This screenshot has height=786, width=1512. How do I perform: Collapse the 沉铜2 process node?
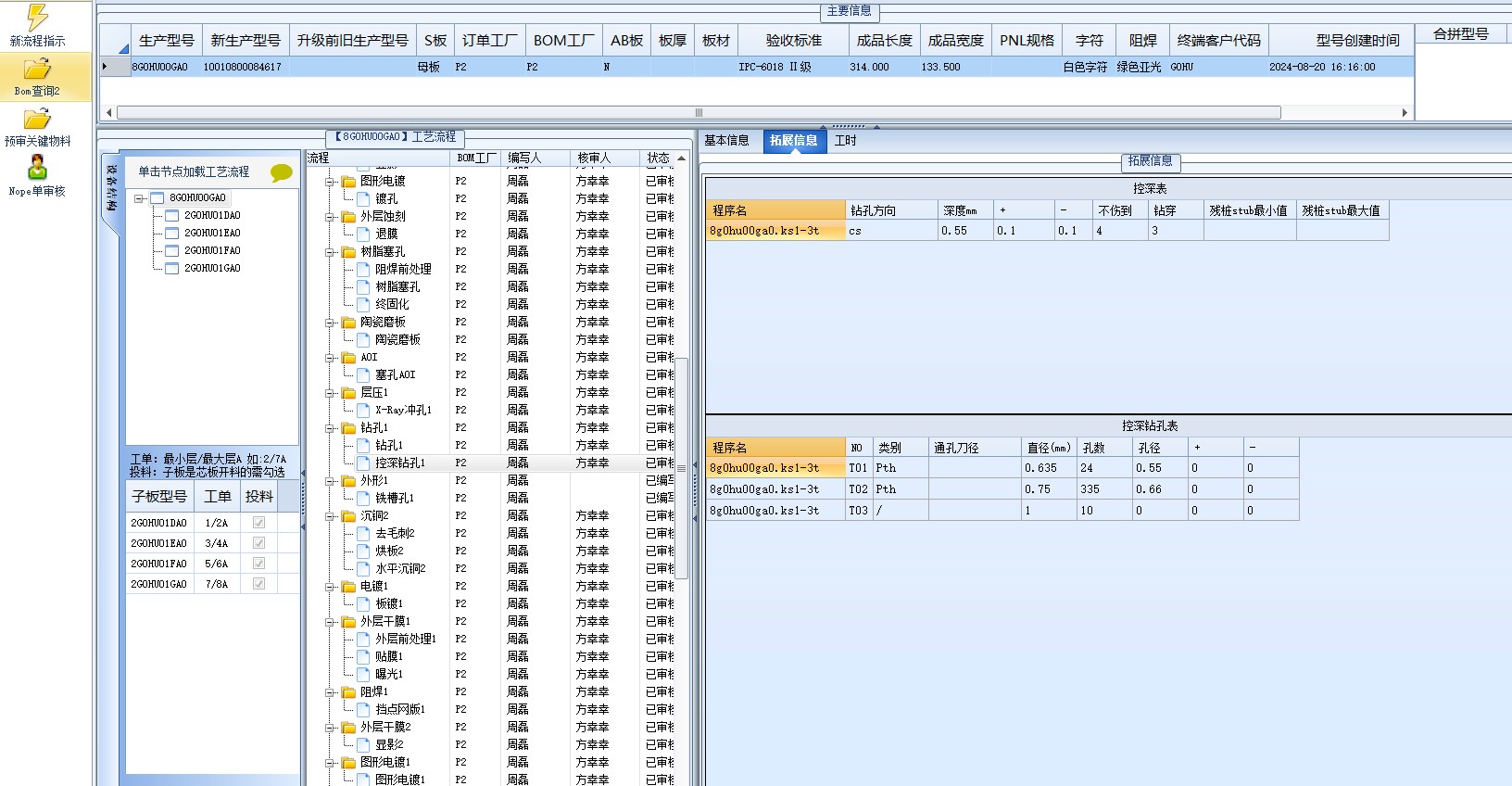click(329, 516)
